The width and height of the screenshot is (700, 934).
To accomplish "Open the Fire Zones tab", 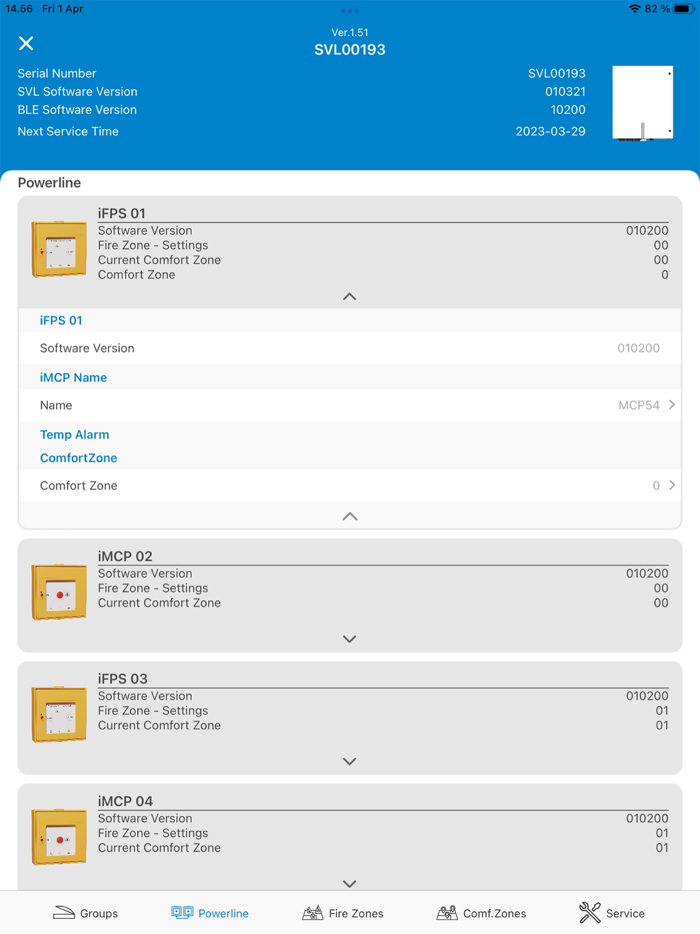I will click(x=343, y=913).
